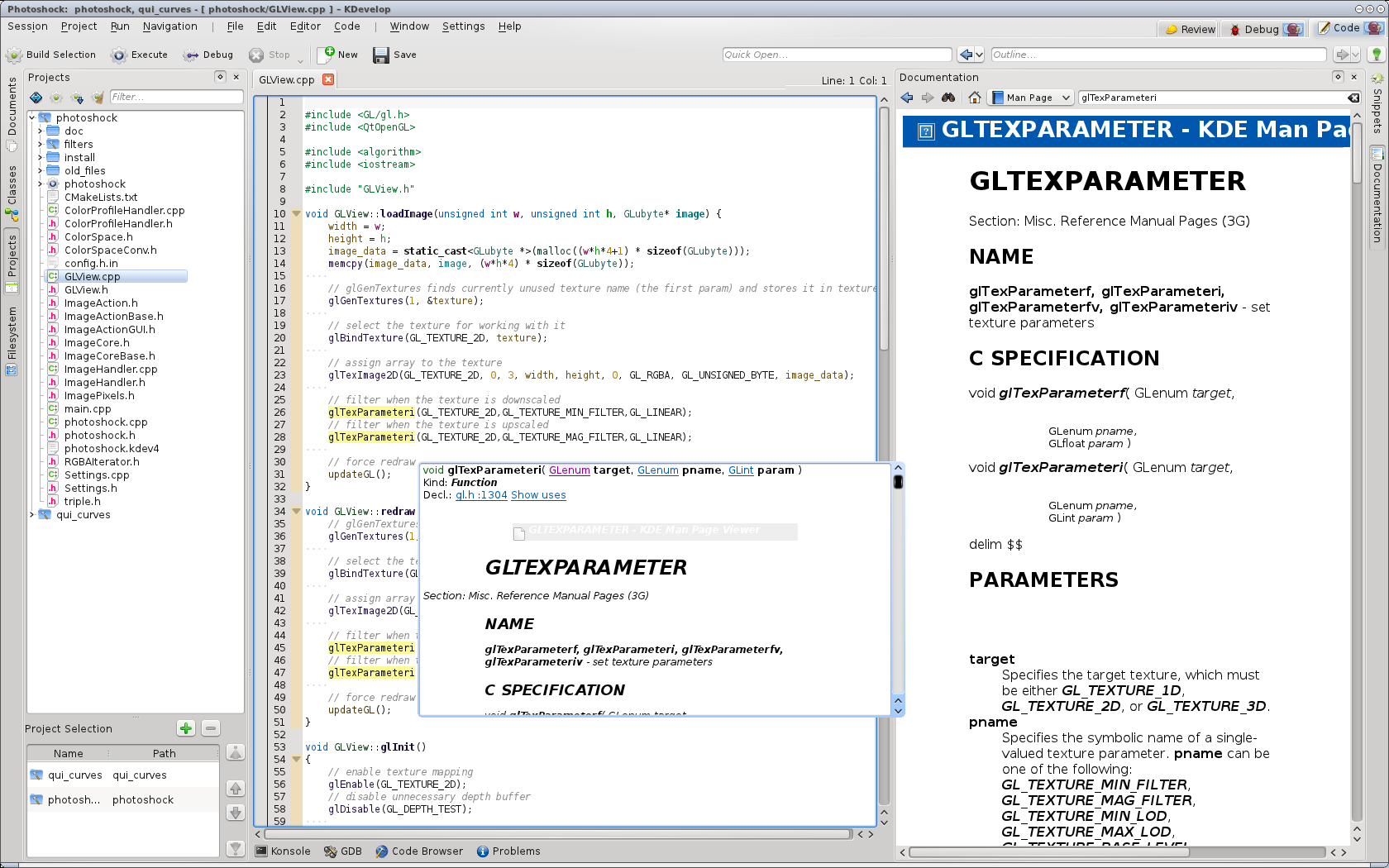Viewport: 1389px width, 868px height.
Task: Click the editor horizontal scrollbar
Action: [558, 834]
